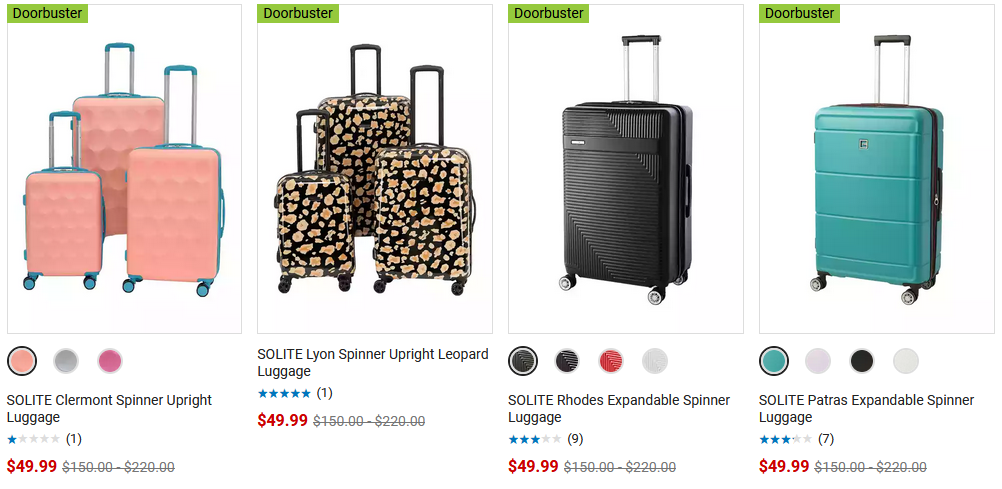This screenshot has width=1002, height=489.
Task: View the leopard print Lyon luggage image
Action: pyautogui.click(x=375, y=169)
